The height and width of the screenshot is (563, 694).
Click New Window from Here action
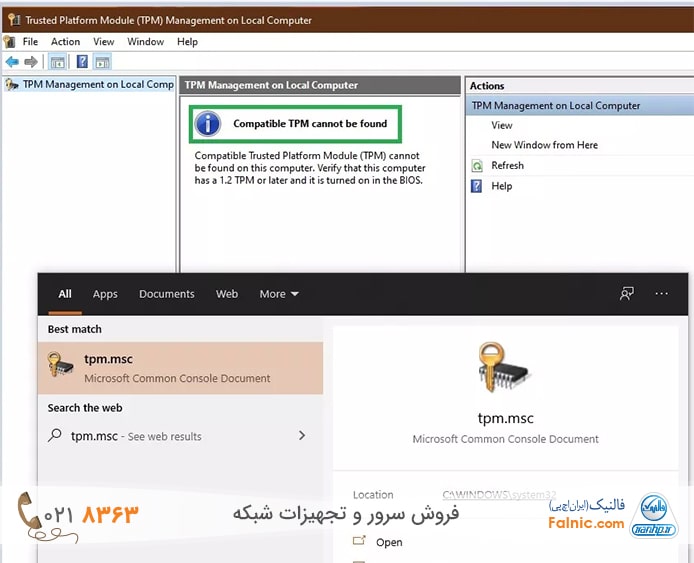click(x=544, y=145)
